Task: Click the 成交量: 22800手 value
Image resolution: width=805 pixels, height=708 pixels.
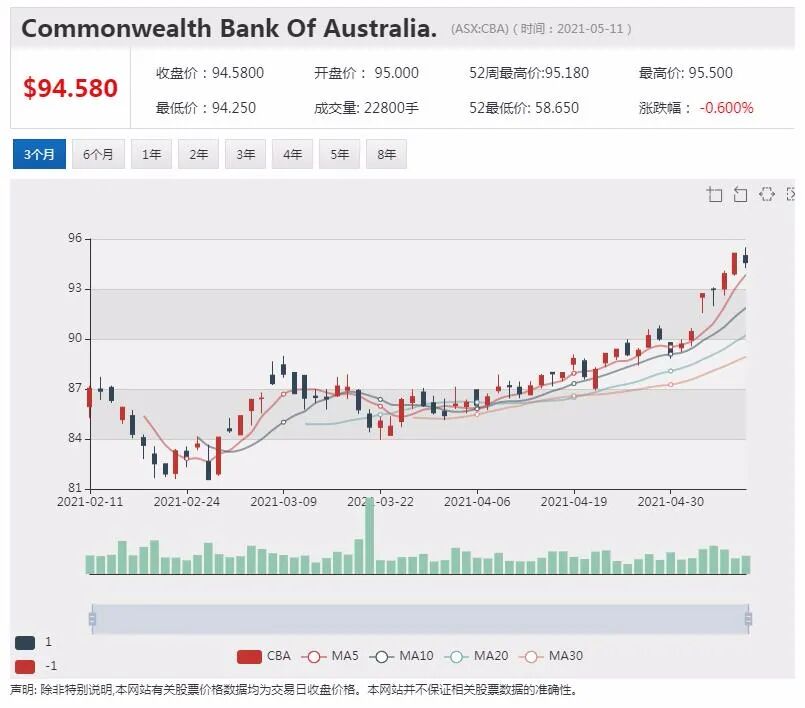Action: coord(367,108)
